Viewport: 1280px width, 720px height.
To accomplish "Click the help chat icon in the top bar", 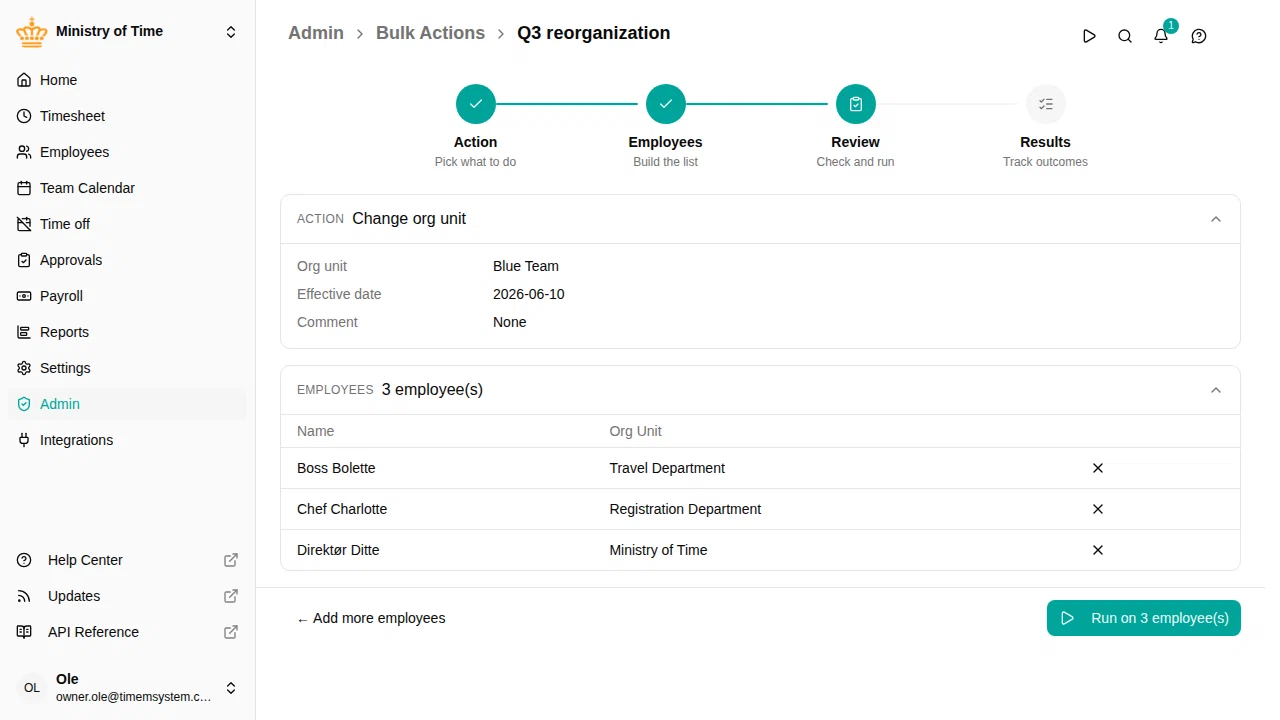I will coord(1199,36).
